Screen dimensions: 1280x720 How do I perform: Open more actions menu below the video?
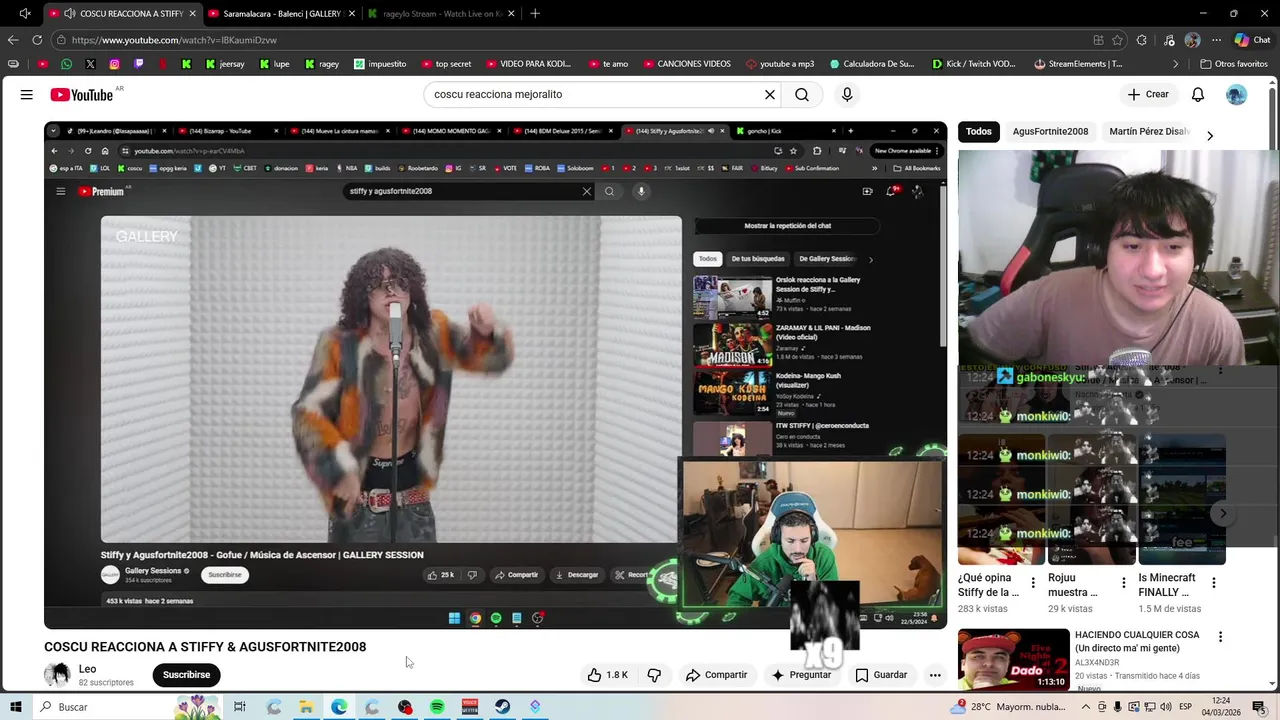pos(935,675)
